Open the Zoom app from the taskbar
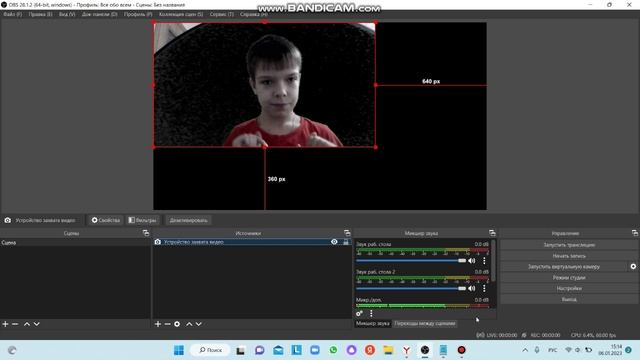The height and width of the screenshot is (360, 640). tap(315, 350)
